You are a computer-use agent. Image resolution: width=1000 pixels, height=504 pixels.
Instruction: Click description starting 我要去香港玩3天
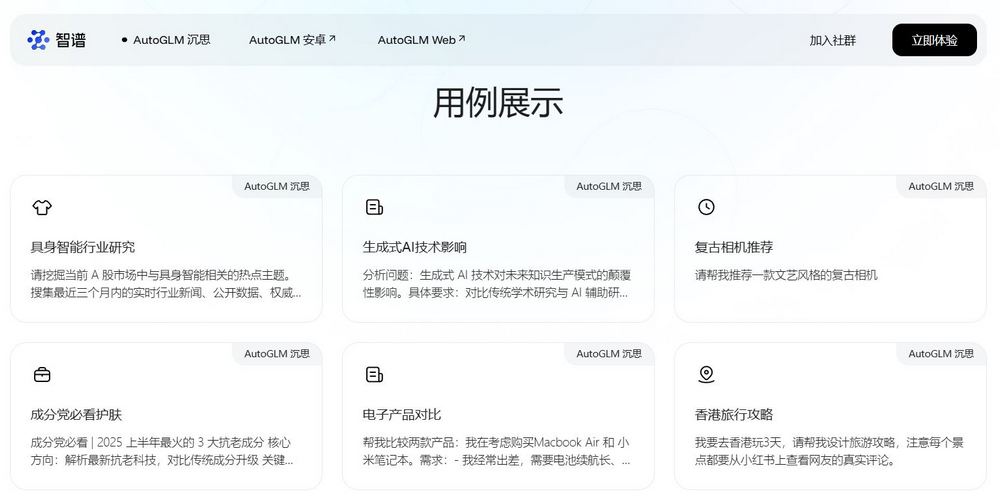click(x=829, y=451)
